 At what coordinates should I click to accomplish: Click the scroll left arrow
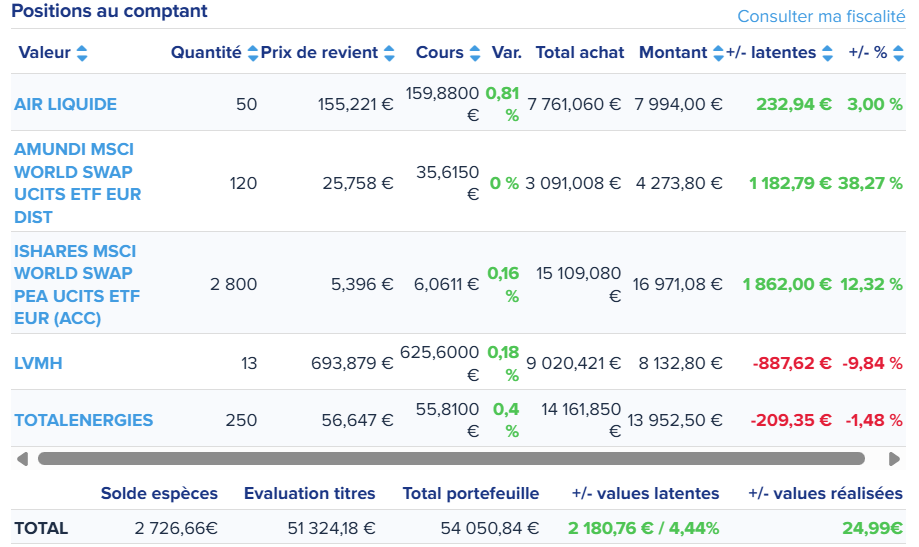[x=23, y=459]
